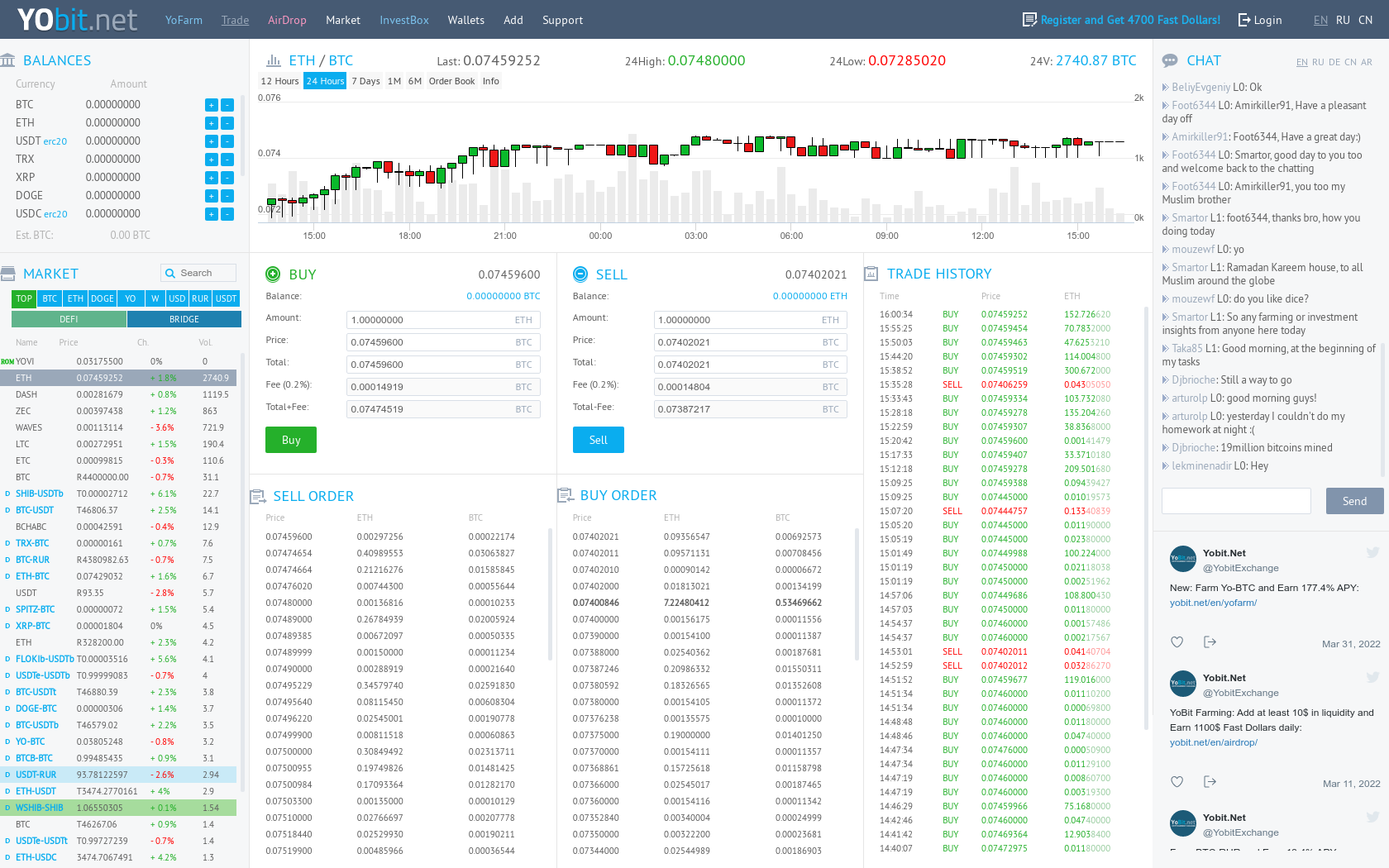
Task: Click the BTC withdraw minus icon
Action: click(x=227, y=105)
